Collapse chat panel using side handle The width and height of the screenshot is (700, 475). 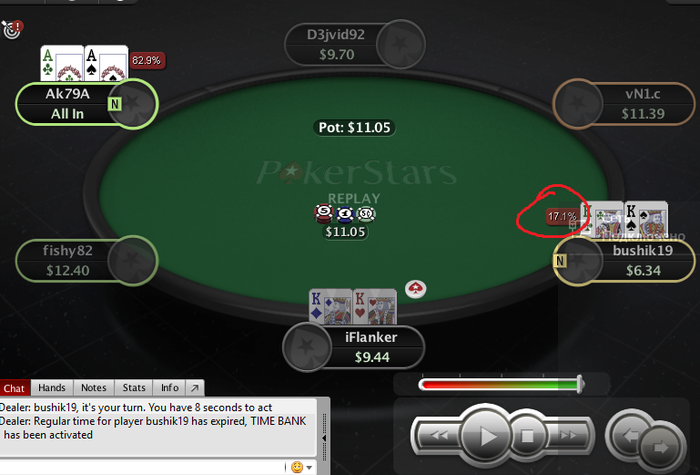pos(325,438)
